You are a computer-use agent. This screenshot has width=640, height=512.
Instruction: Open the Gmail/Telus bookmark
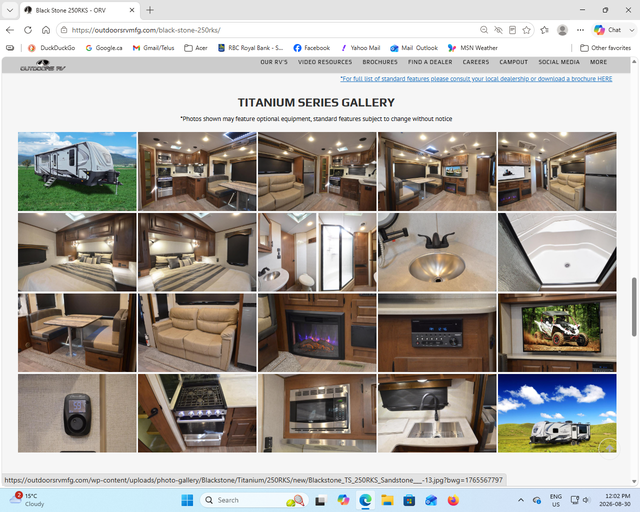(153, 48)
